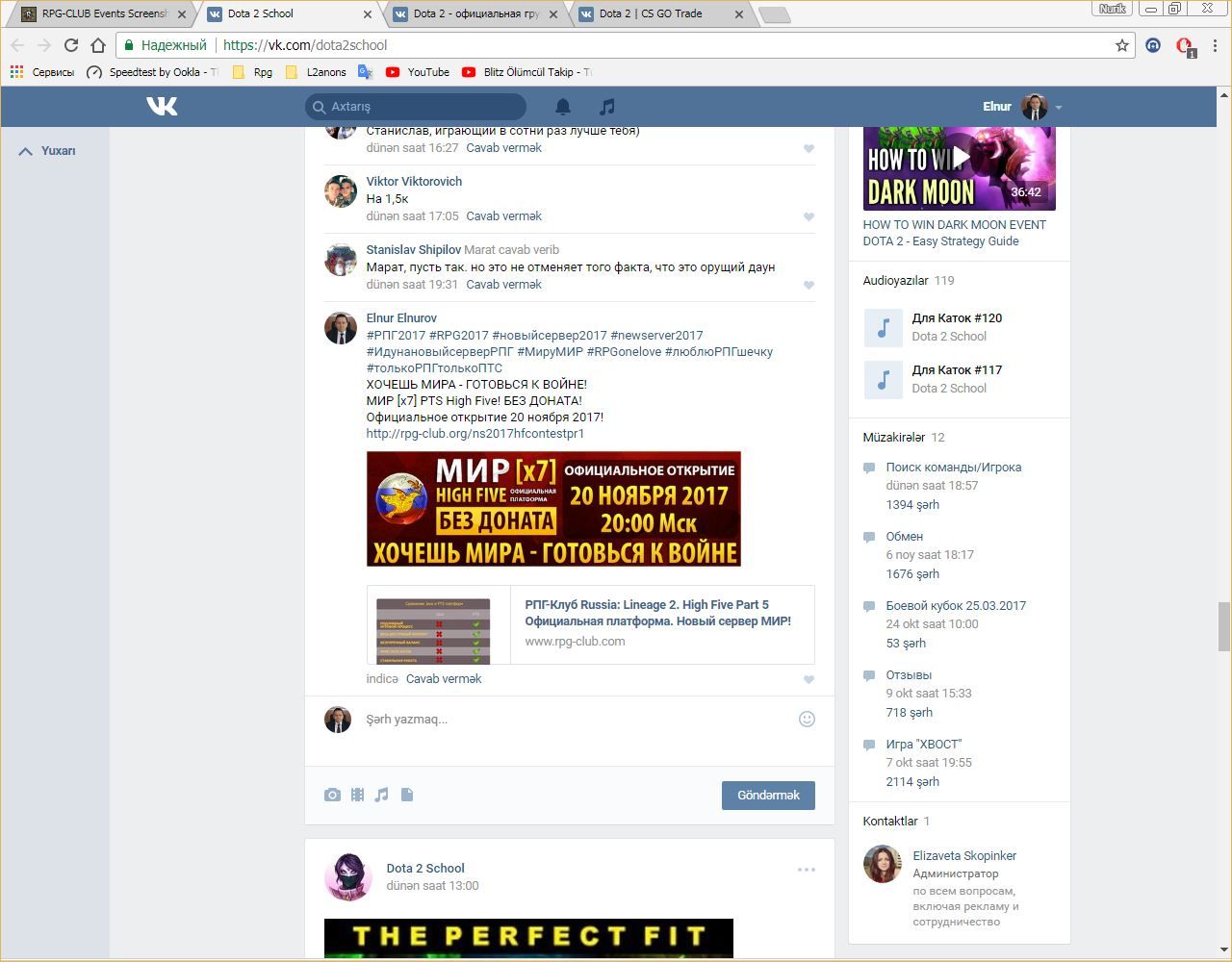1232x962 pixels.
Task: Expand the Elnur profile menu arrow
Action: pyautogui.click(x=1059, y=108)
